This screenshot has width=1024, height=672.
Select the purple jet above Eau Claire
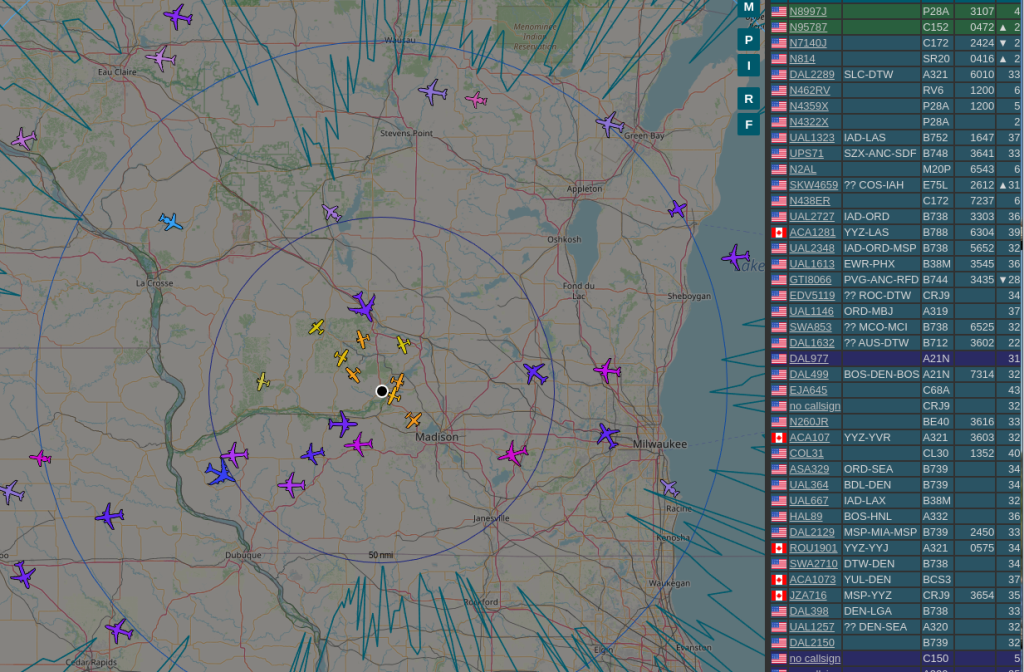coord(178,16)
